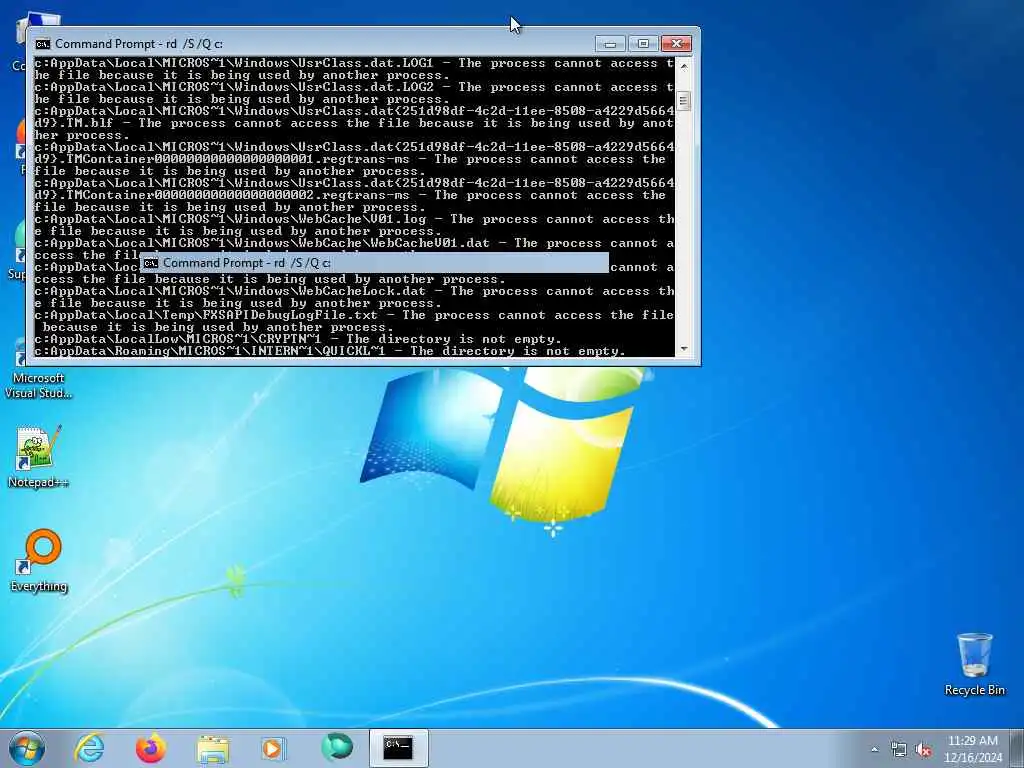Image resolution: width=1024 pixels, height=768 pixels.
Task: Click the WebCache\V01.log error line
Action: click(354, 225)
